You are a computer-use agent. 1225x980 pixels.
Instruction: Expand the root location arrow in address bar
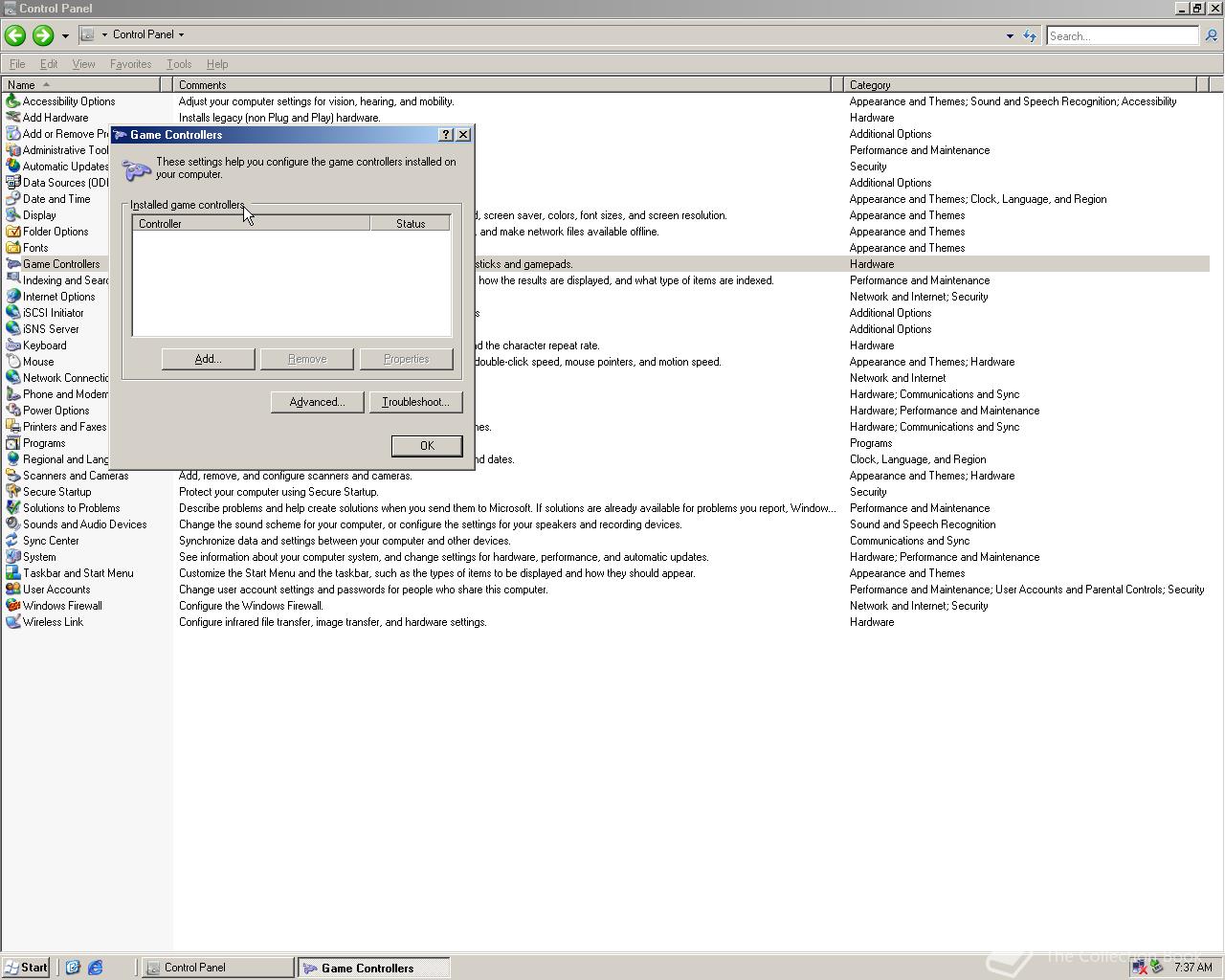coord(104,34)
